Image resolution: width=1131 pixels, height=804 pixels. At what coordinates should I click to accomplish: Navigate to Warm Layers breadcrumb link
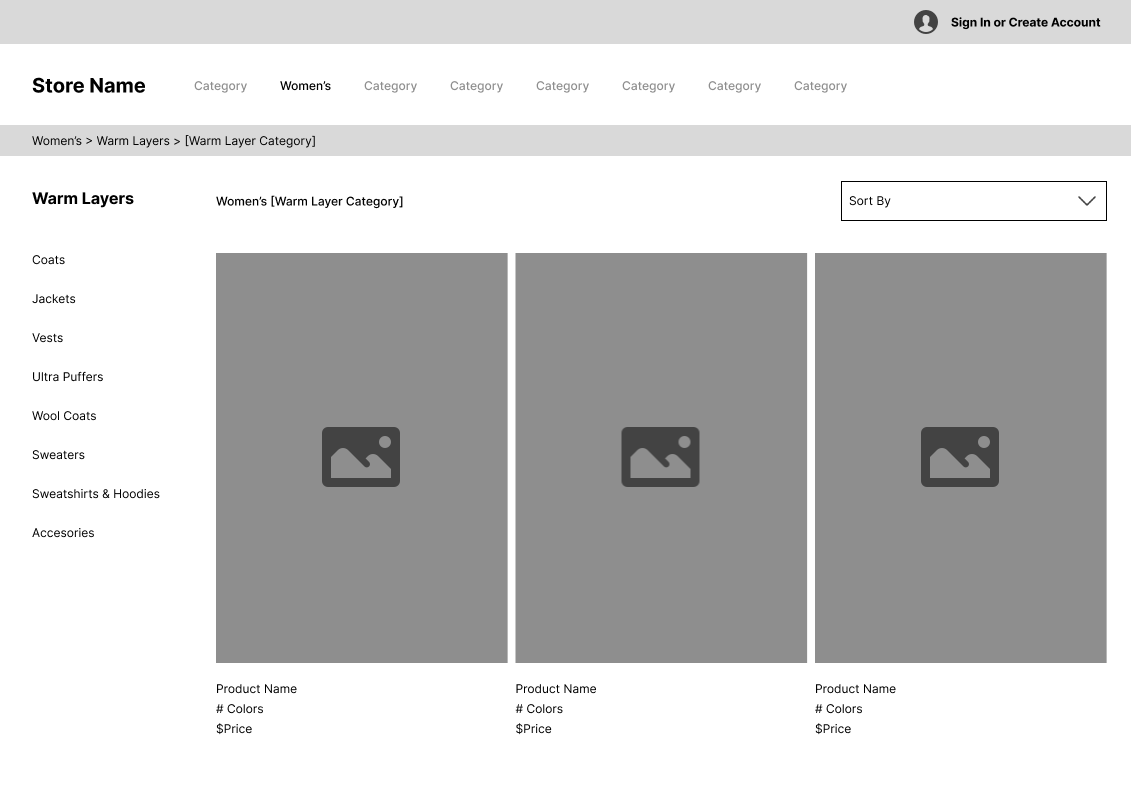(133, 141)
